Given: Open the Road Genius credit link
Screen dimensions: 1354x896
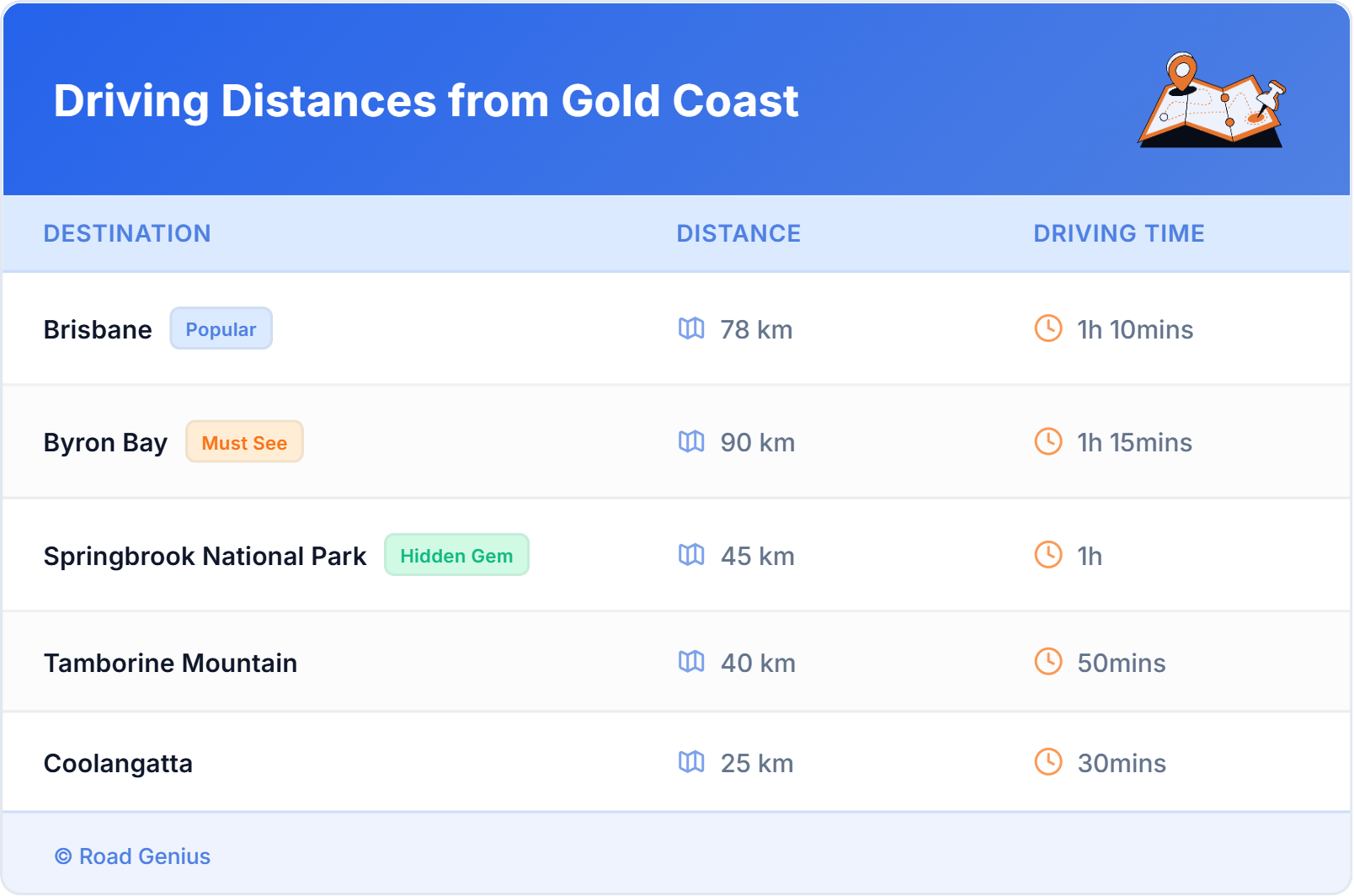Looking at the screenshot, I should coord(133,856).
